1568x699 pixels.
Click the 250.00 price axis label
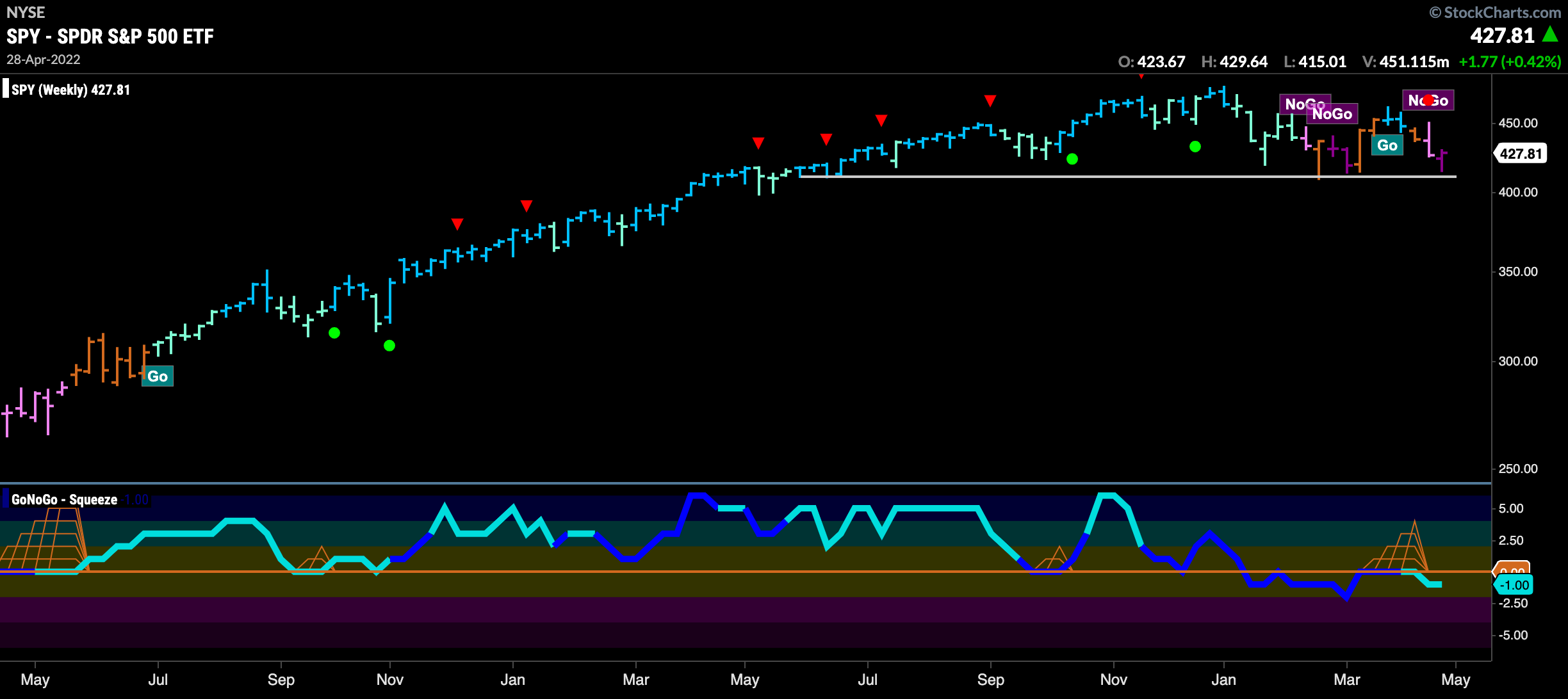pos(1518,469)
